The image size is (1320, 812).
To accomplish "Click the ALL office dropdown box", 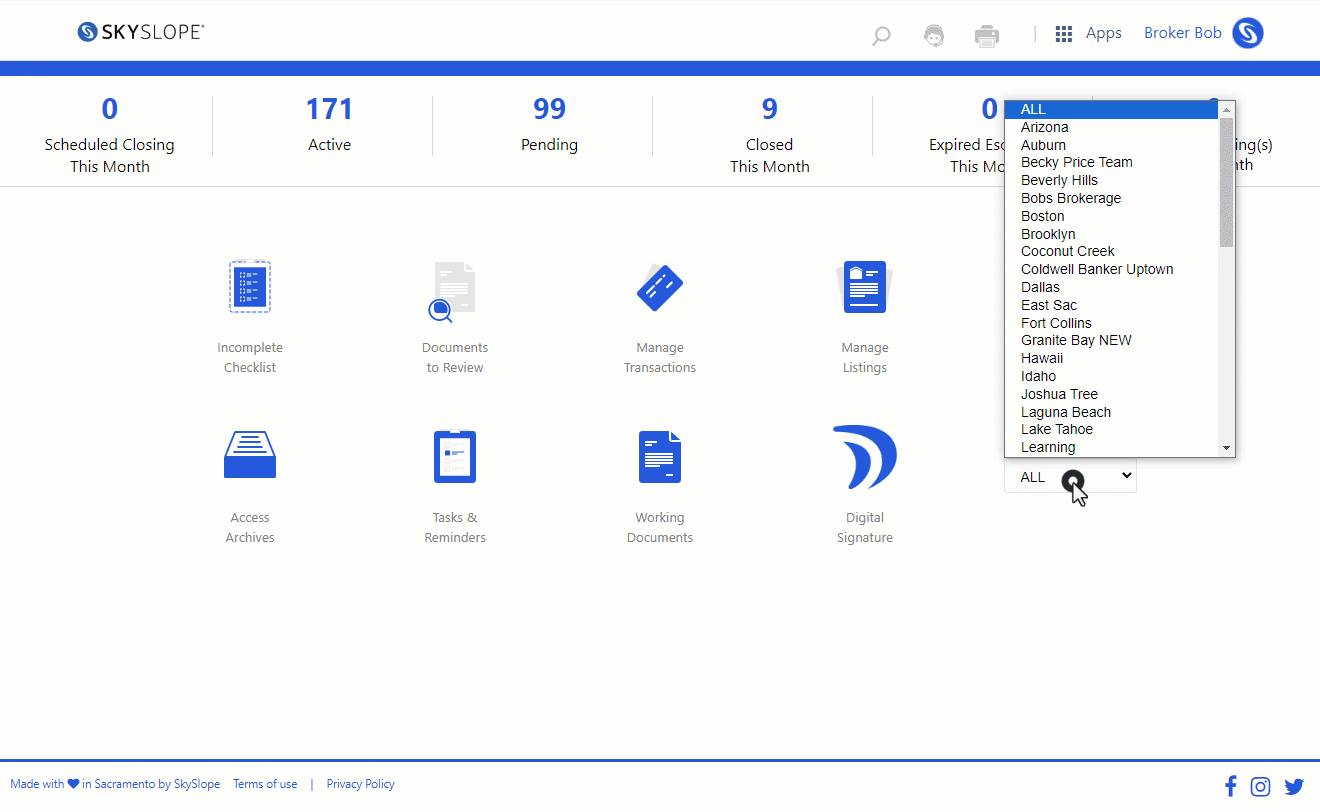I will [x=1070, y=477].
